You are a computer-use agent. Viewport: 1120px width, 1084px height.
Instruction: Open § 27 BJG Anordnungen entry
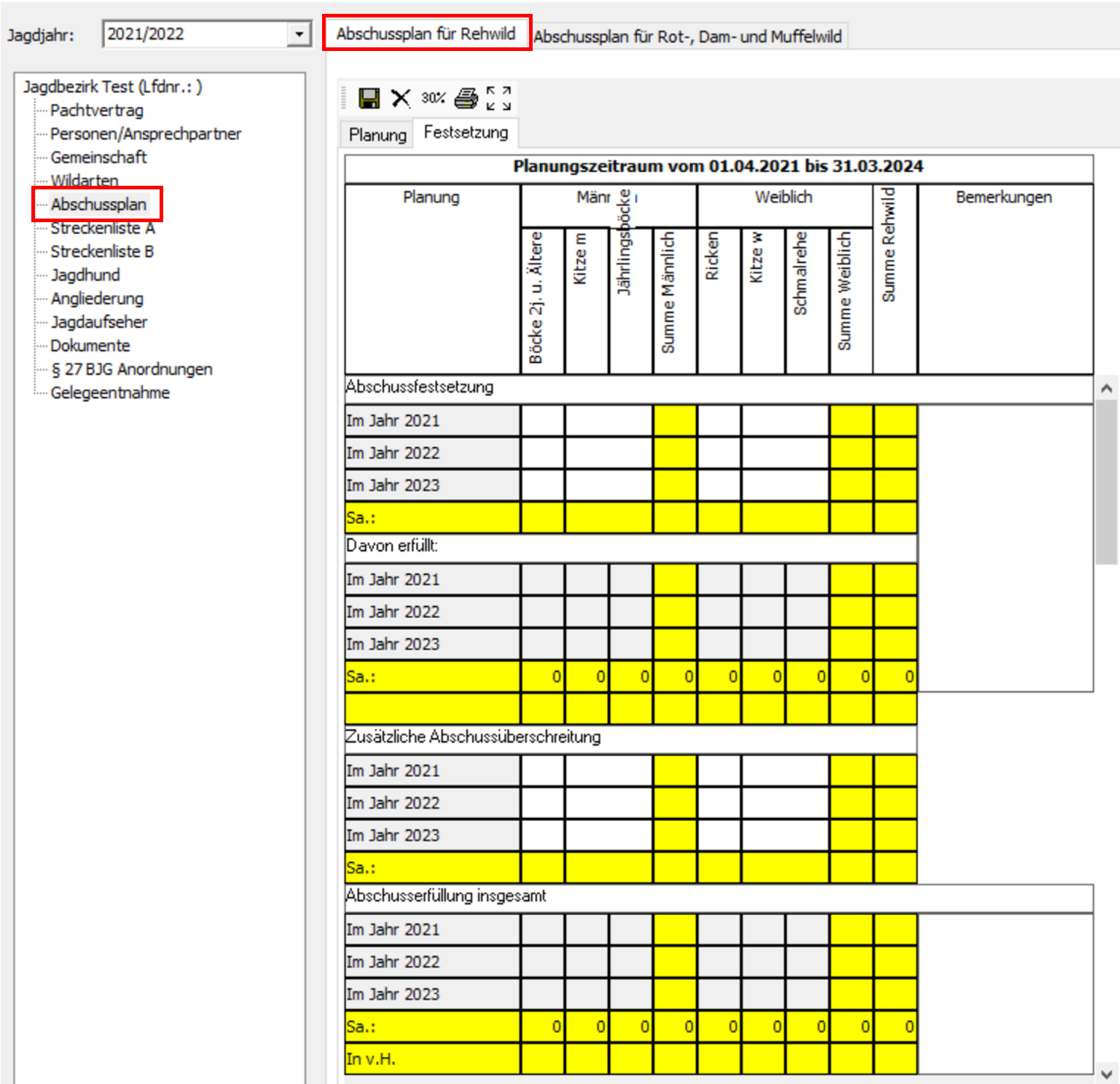131,369
